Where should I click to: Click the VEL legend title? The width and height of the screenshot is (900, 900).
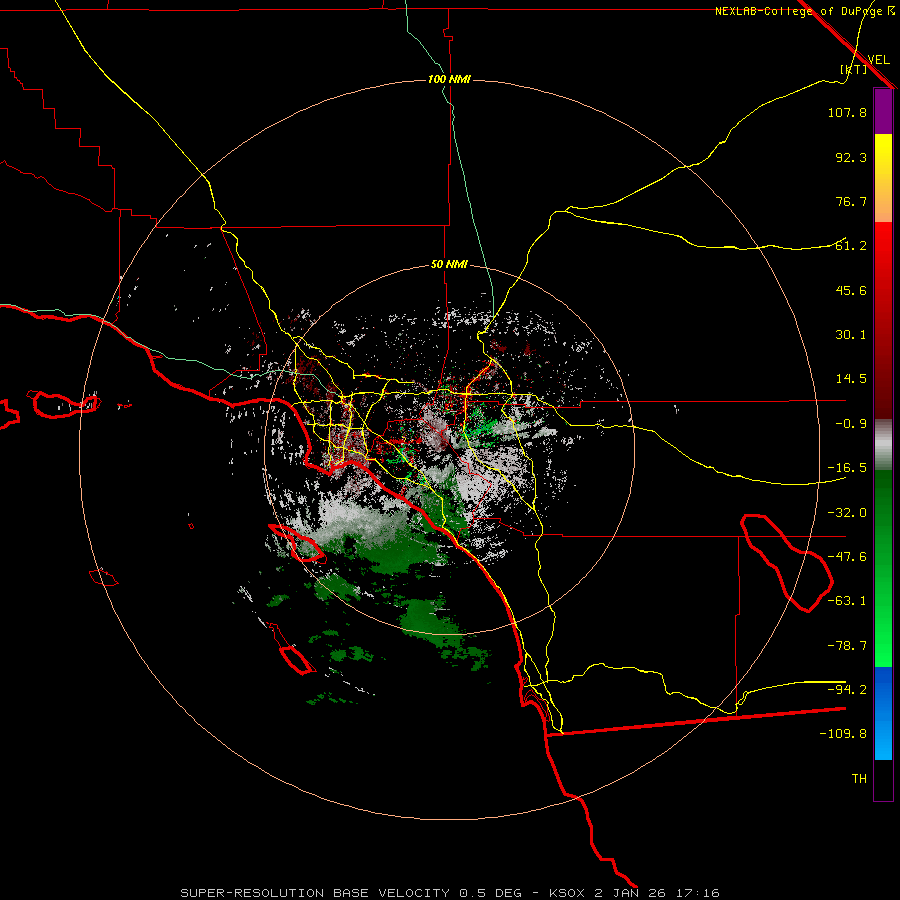(878, 59)
